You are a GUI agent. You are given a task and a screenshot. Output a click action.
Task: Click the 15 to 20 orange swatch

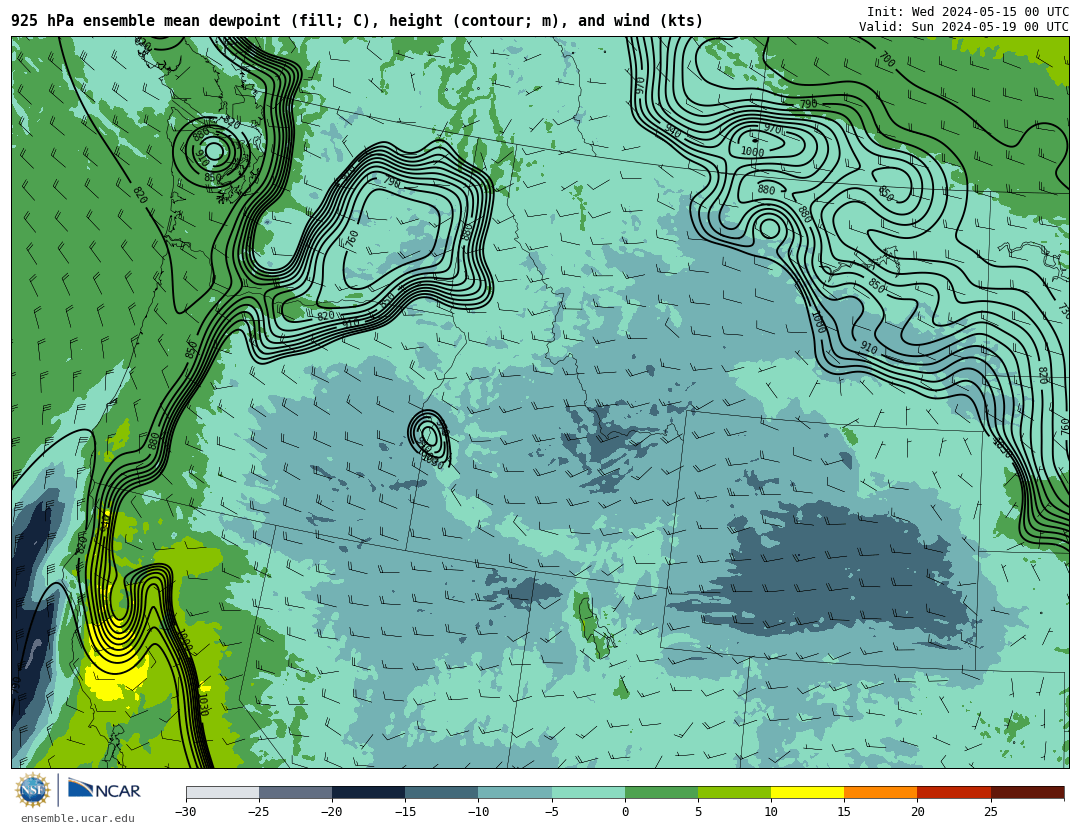(881, 792)
